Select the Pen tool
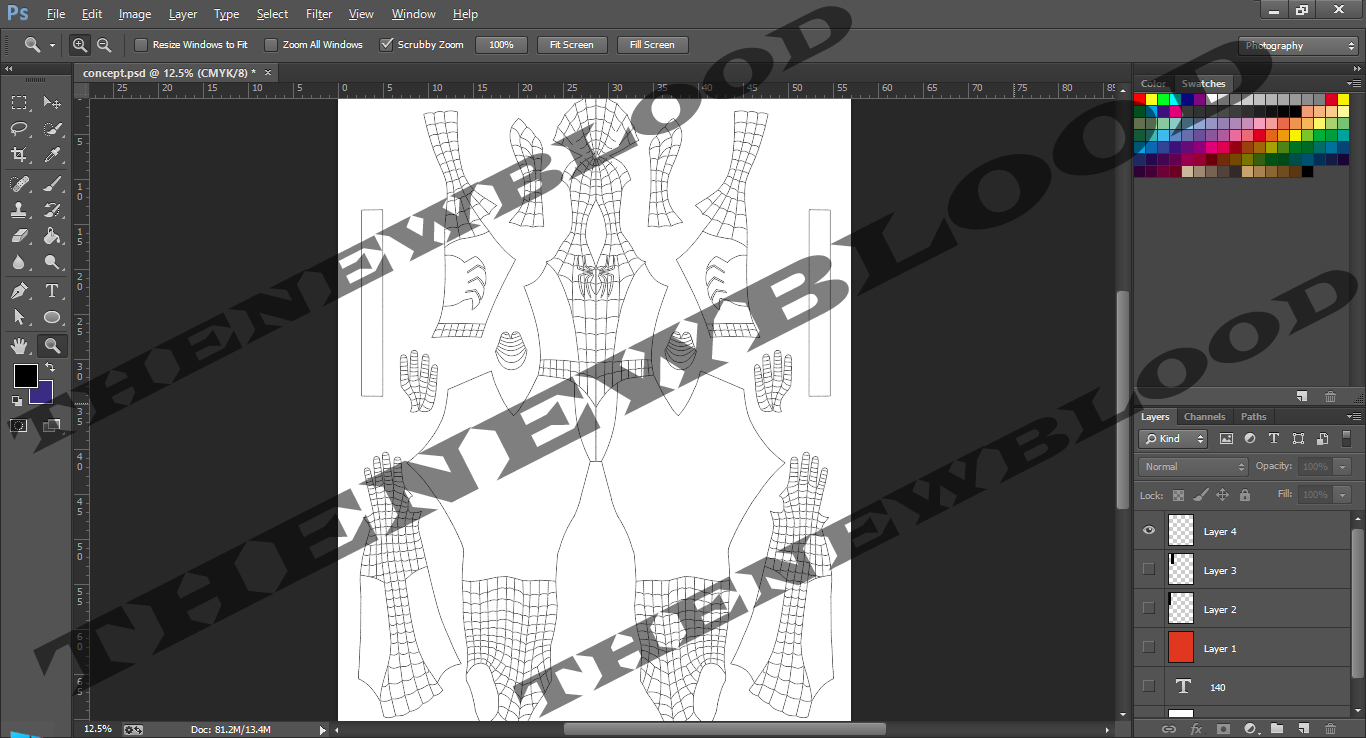Screen dimensions: 1366x738 click(x=19, y=291)
